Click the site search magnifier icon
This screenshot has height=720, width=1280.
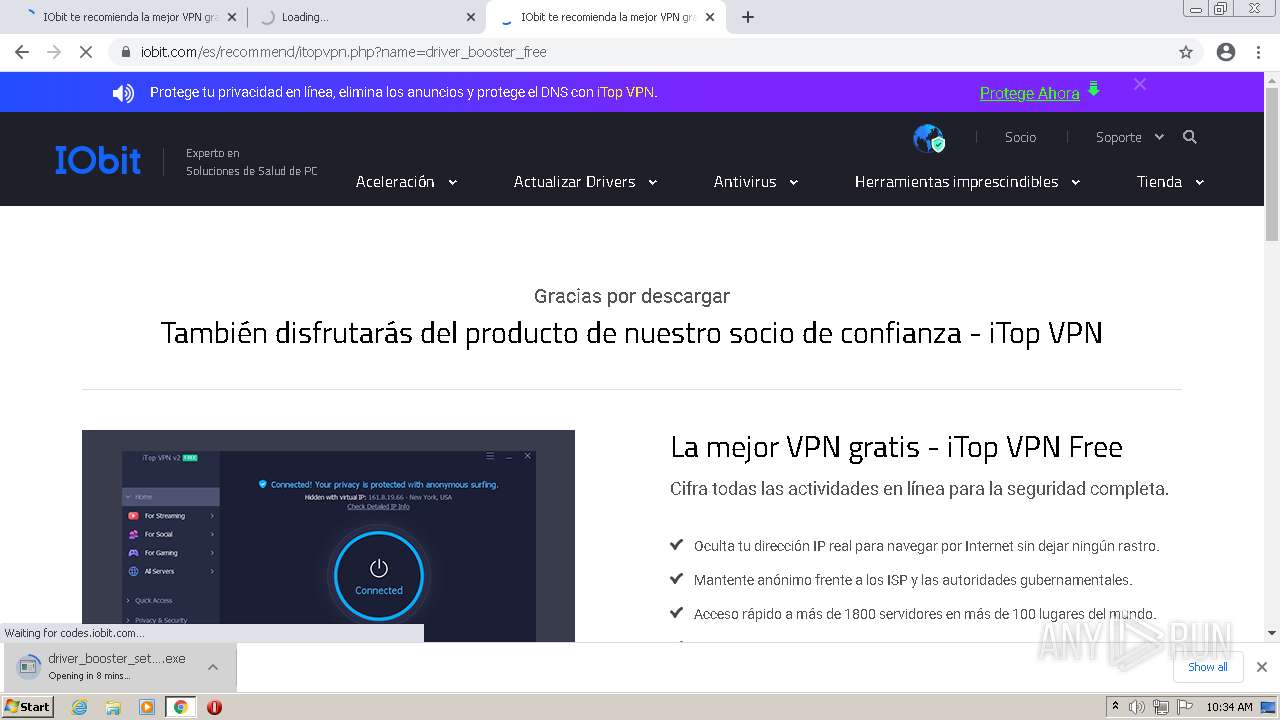[1190, 137]
